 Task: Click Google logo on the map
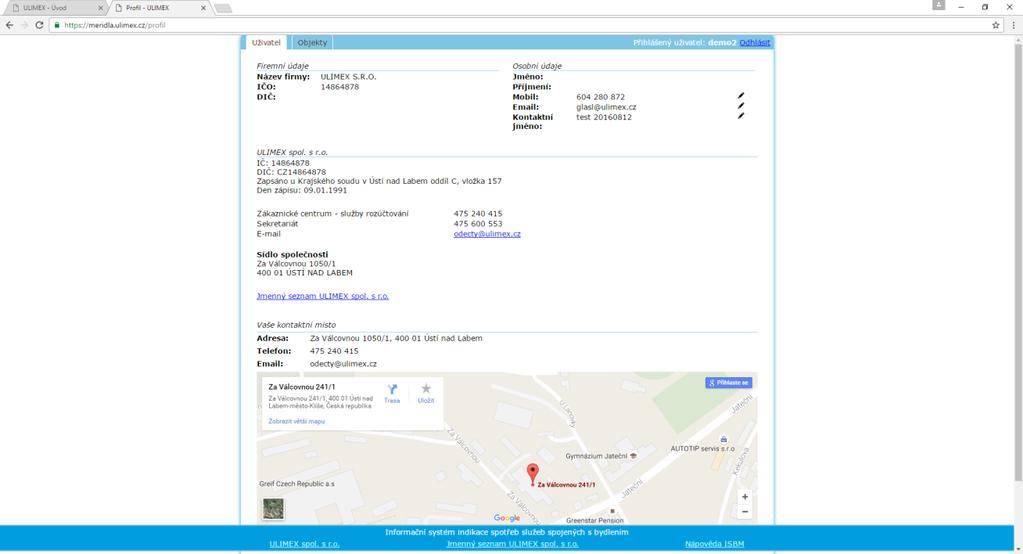click(x=507, y=518)
